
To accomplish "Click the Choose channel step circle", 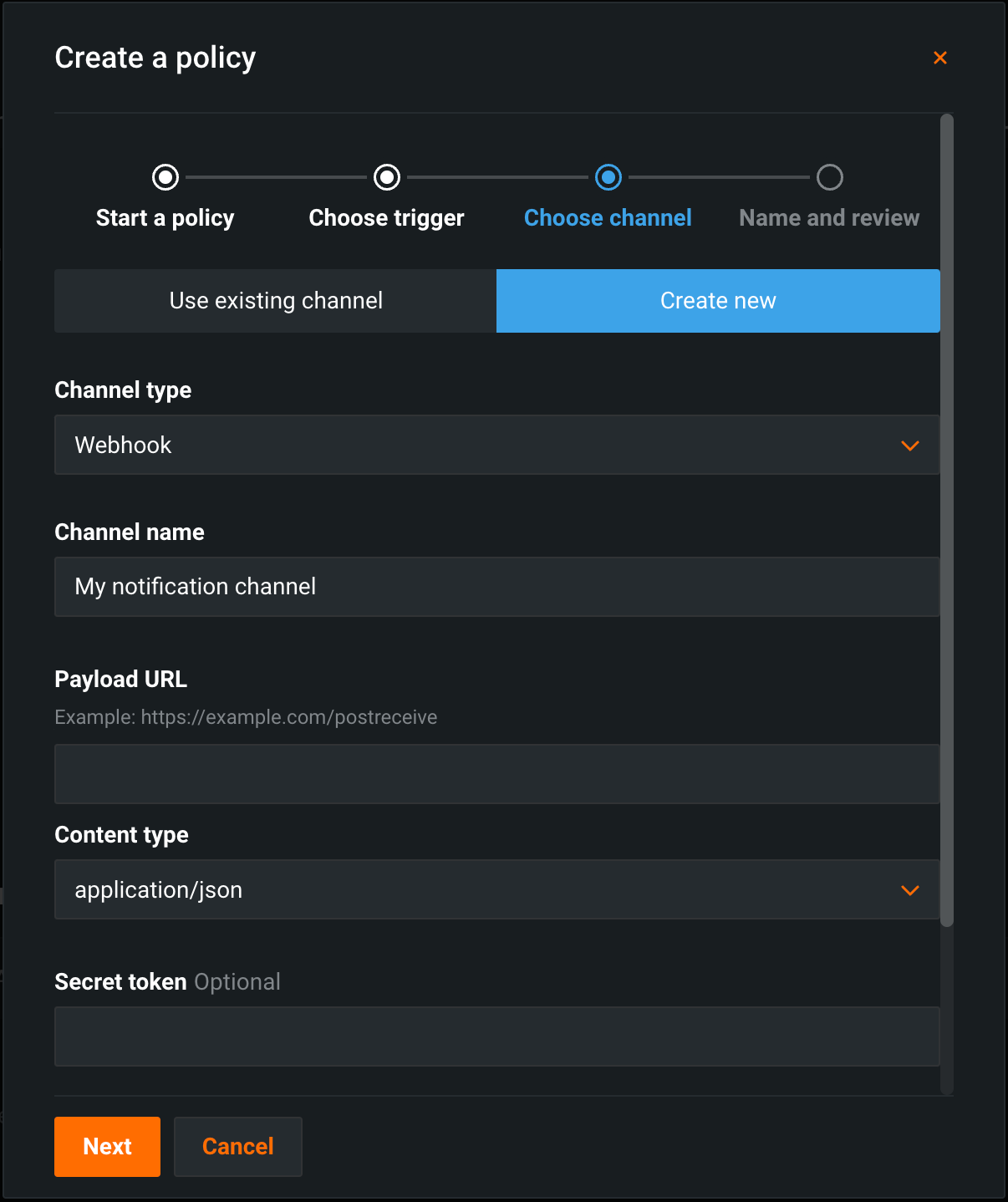I will 608,177.
